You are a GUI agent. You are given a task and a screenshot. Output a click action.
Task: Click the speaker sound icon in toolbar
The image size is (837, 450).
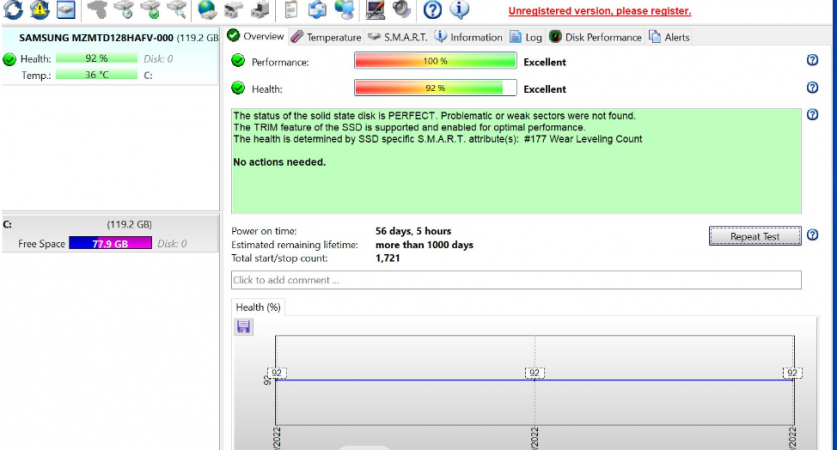coord(401,10)
